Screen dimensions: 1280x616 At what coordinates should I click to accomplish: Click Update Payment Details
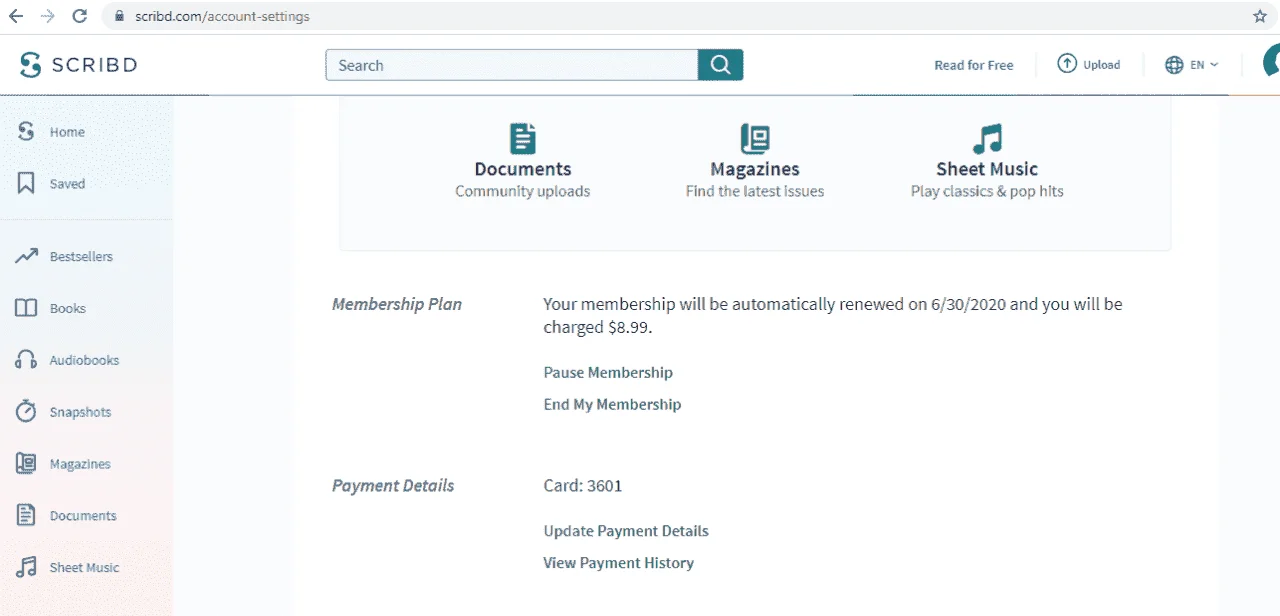pyautogui.click(x=626, y=531)
